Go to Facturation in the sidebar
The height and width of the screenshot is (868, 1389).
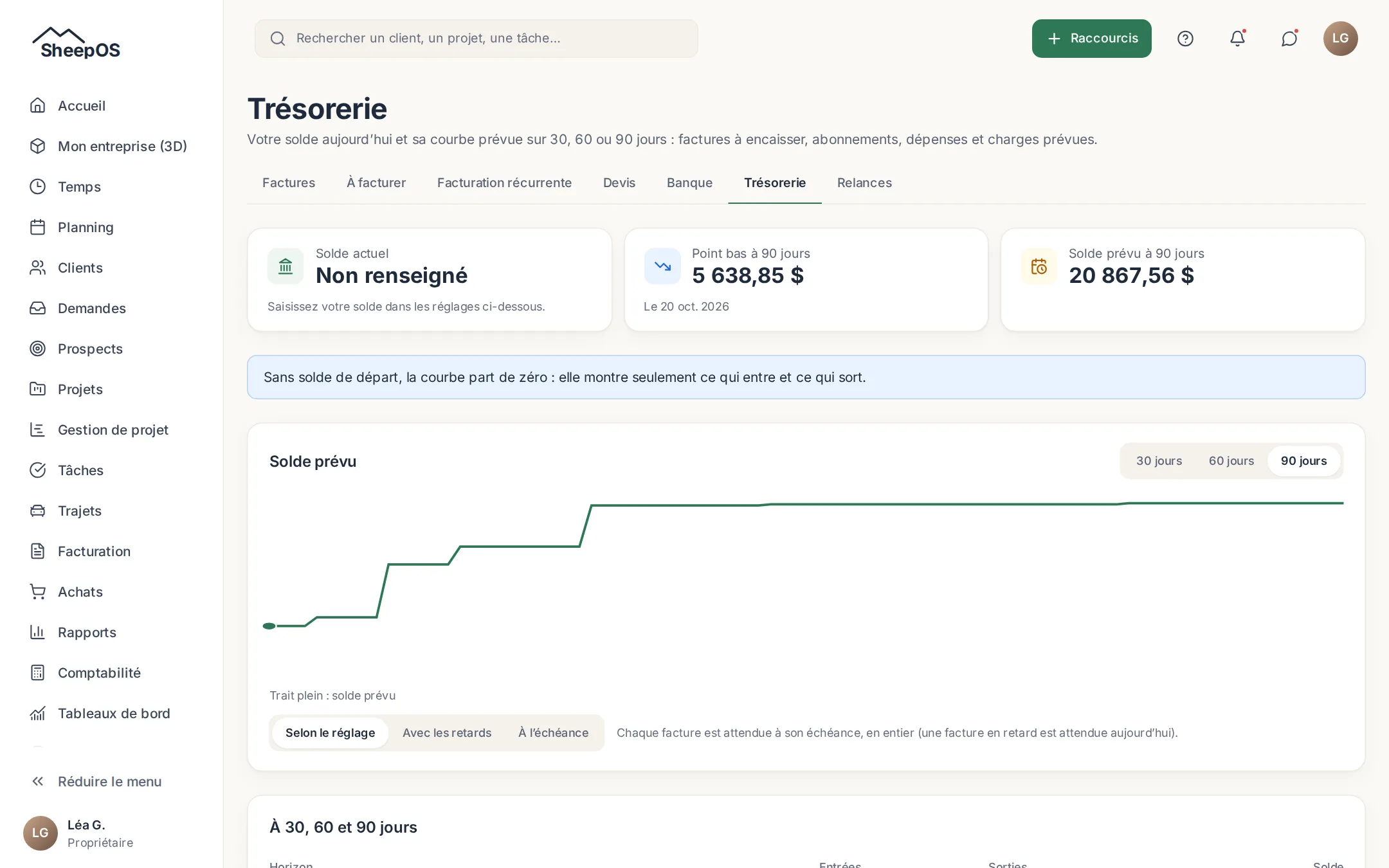click(112, 551)
